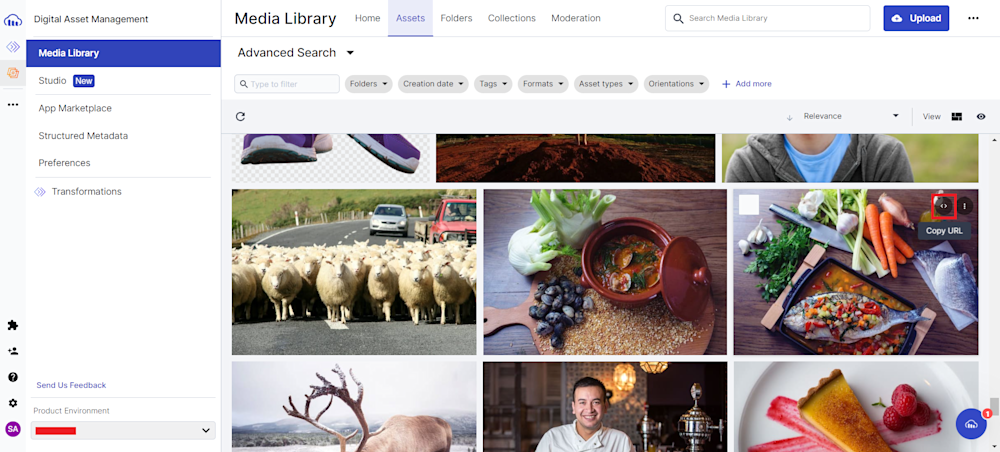Open the raspberry tart dessert thumbnail
Viewport: 1000px width, 452px height.
tap(856, 407)
